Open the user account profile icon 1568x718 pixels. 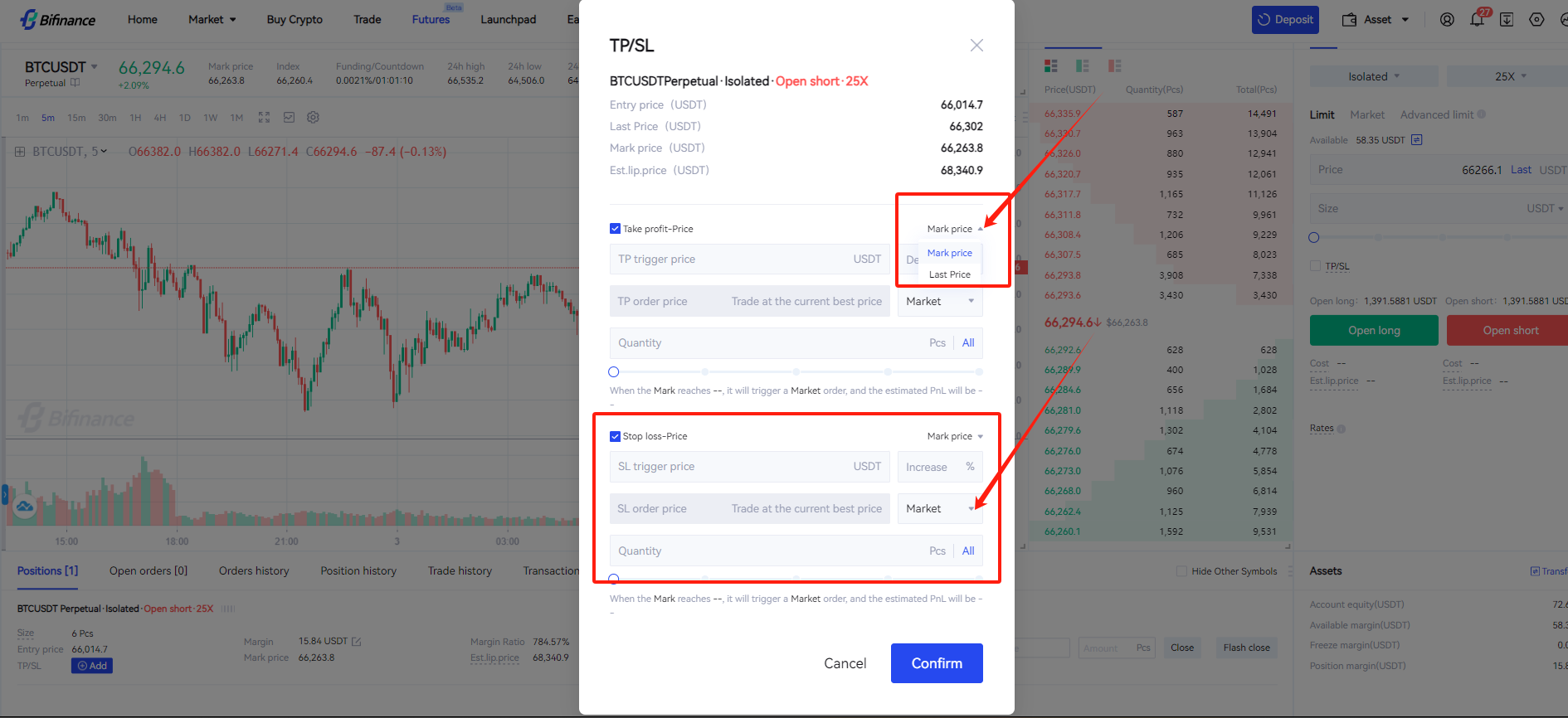pos(1447,20)
